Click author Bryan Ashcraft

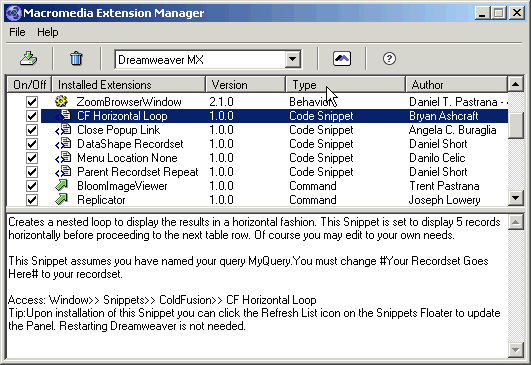[x=444, y=116]
